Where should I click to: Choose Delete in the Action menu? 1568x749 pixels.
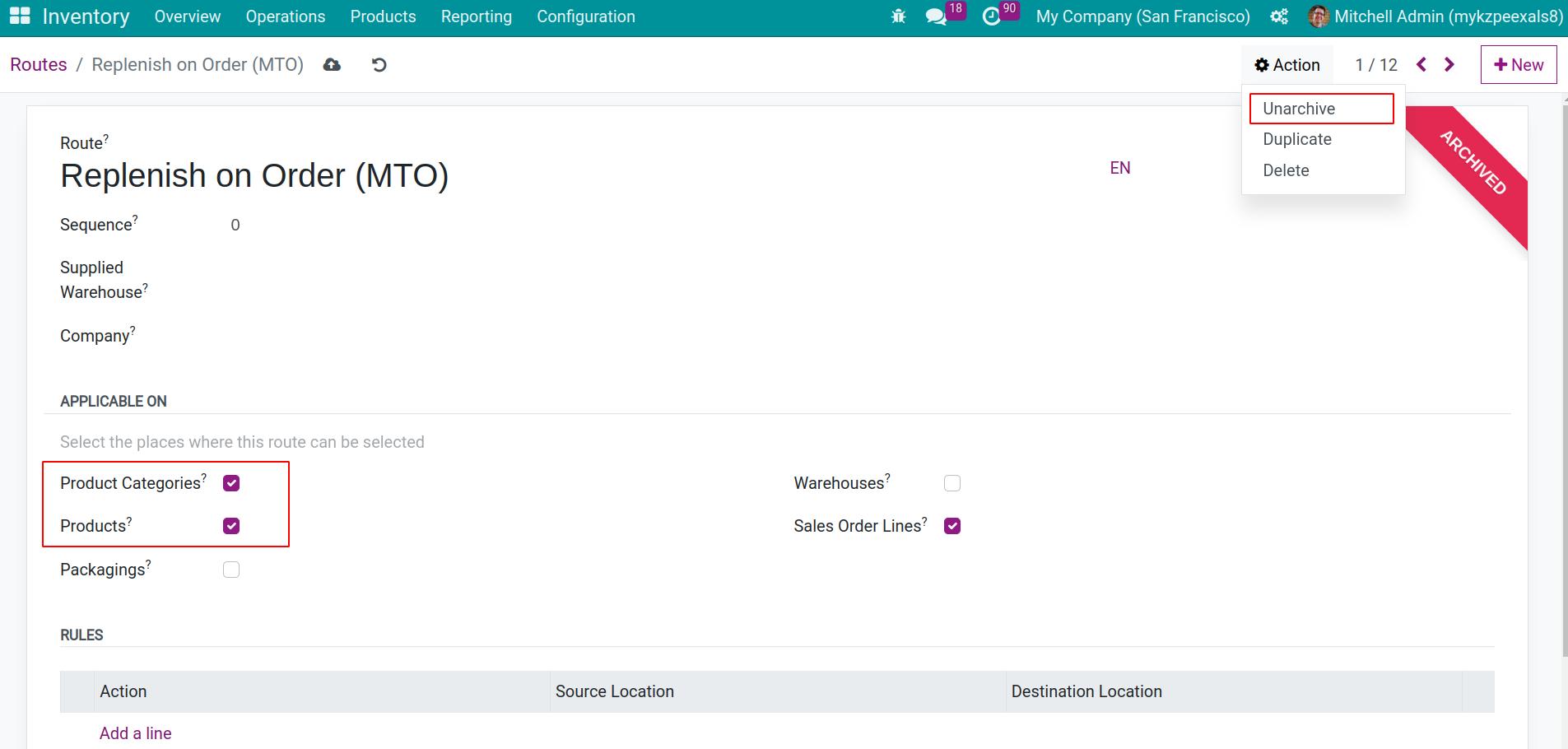coord(1322,170)
